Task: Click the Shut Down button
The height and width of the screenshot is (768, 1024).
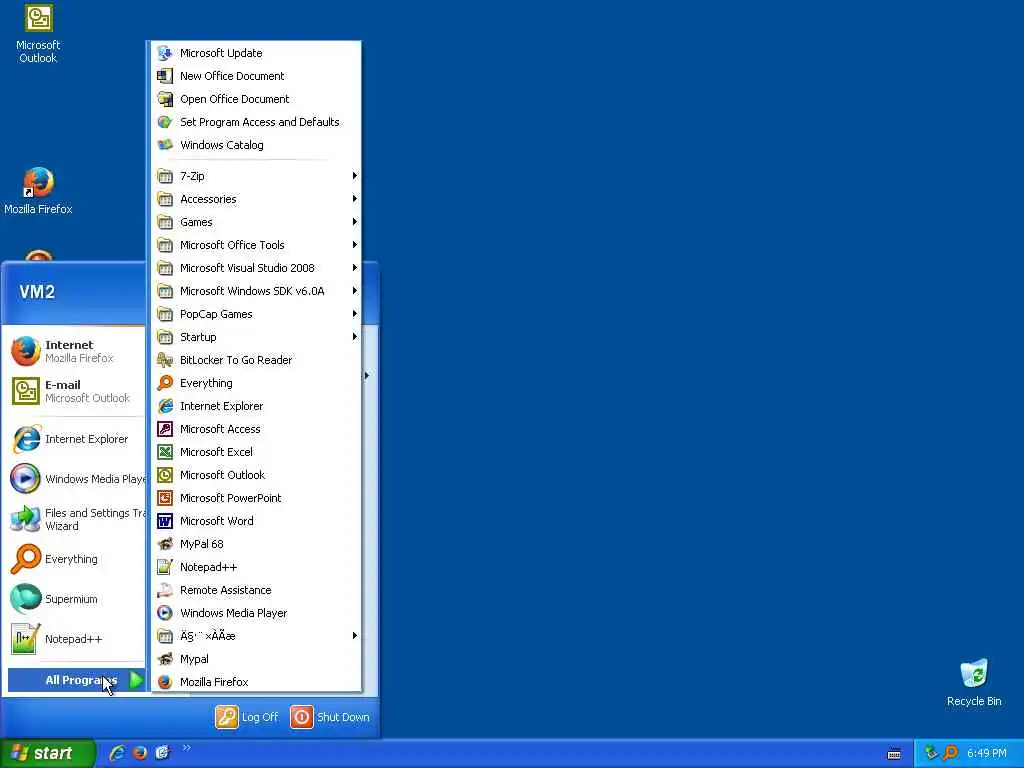Action: coord(330,717)
